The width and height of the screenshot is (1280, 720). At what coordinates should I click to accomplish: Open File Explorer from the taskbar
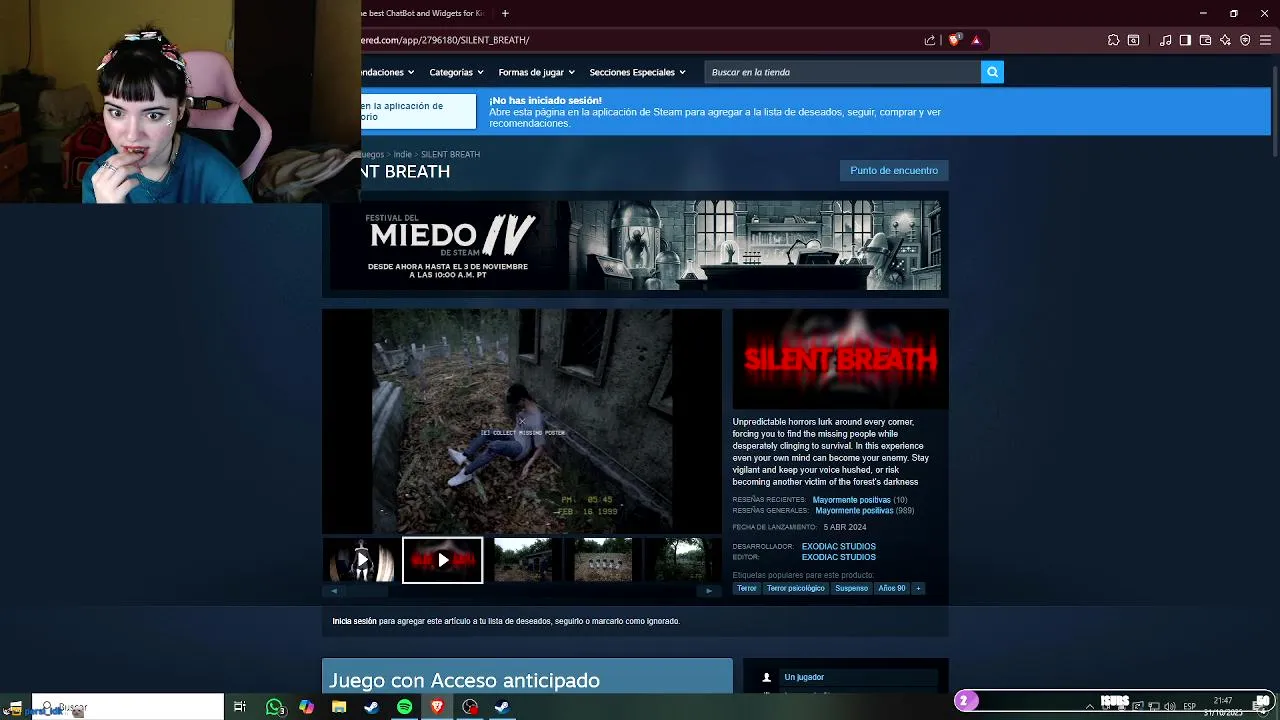(x=339, y=707)
